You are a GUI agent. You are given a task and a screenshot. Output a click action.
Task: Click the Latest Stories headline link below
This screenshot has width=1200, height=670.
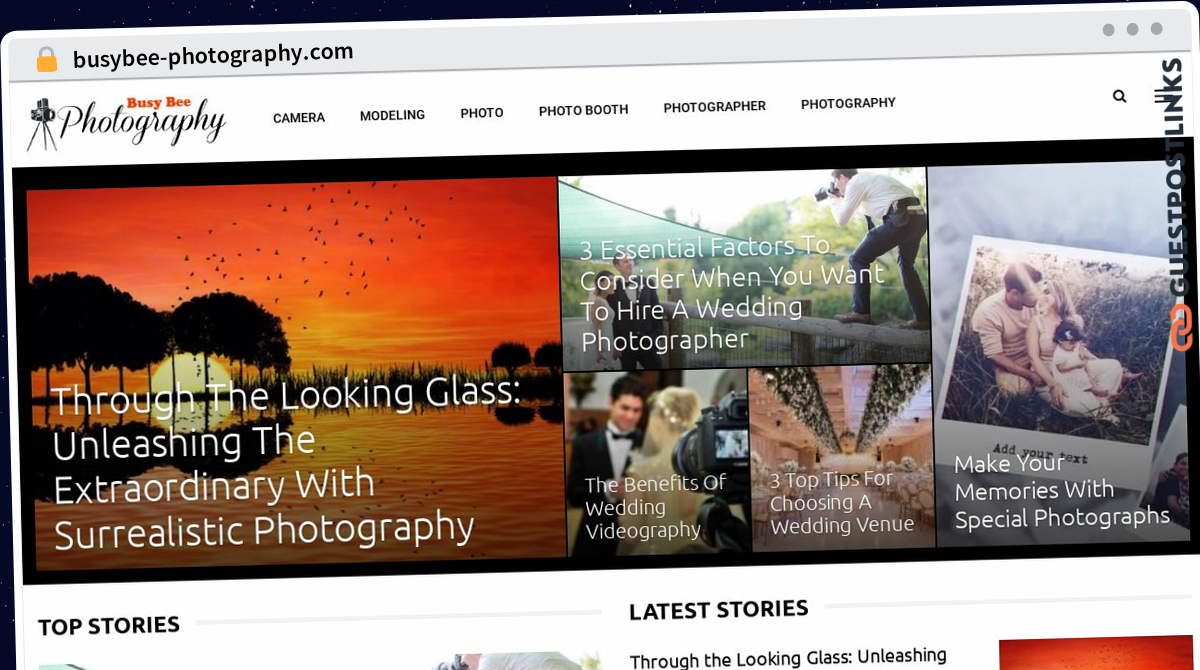click(788, 658)
